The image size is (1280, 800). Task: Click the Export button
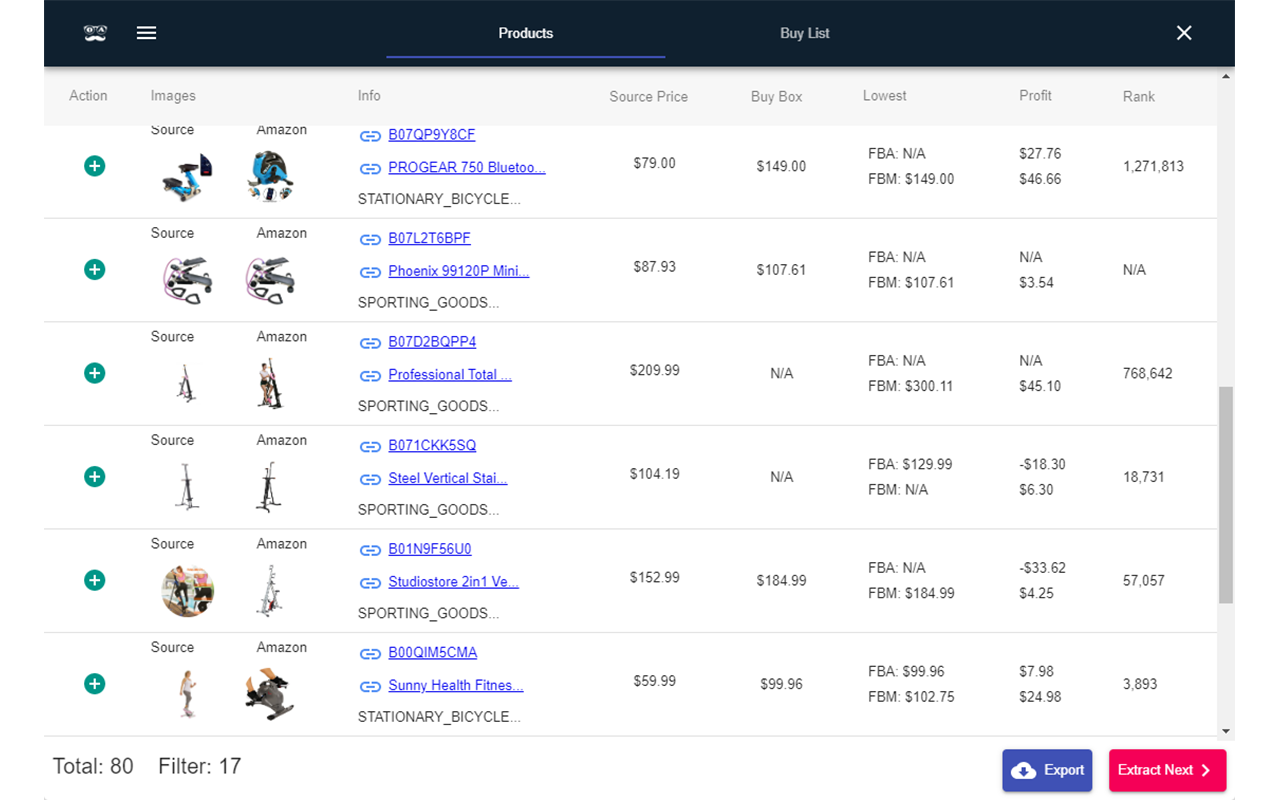point(1047,770)
